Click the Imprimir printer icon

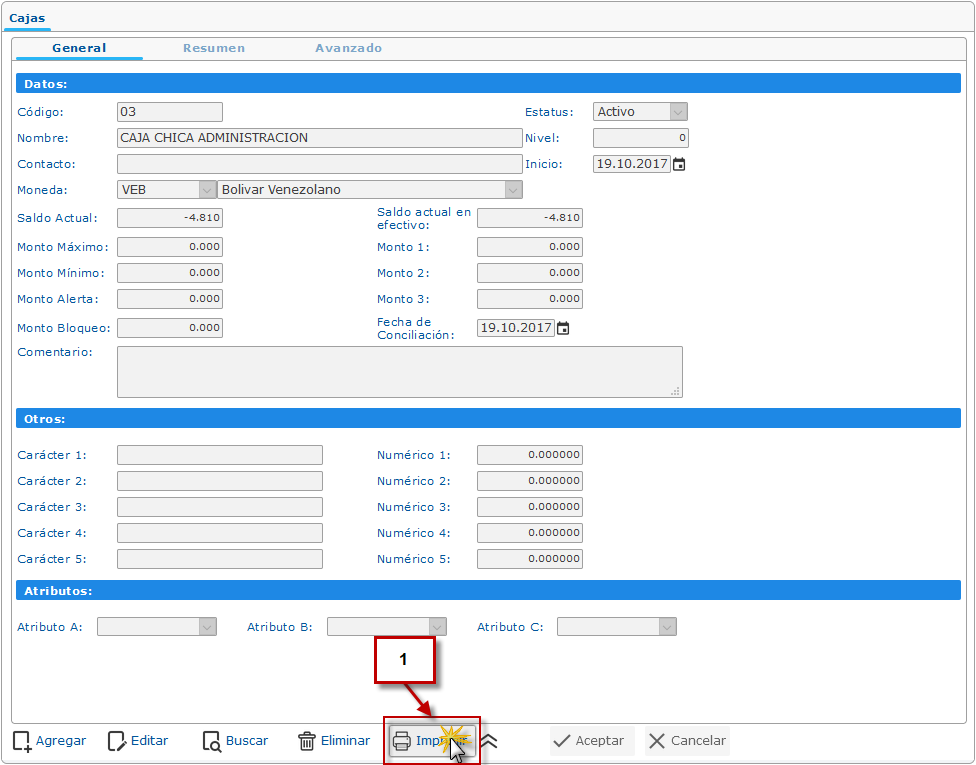click(x=402, y=741)
